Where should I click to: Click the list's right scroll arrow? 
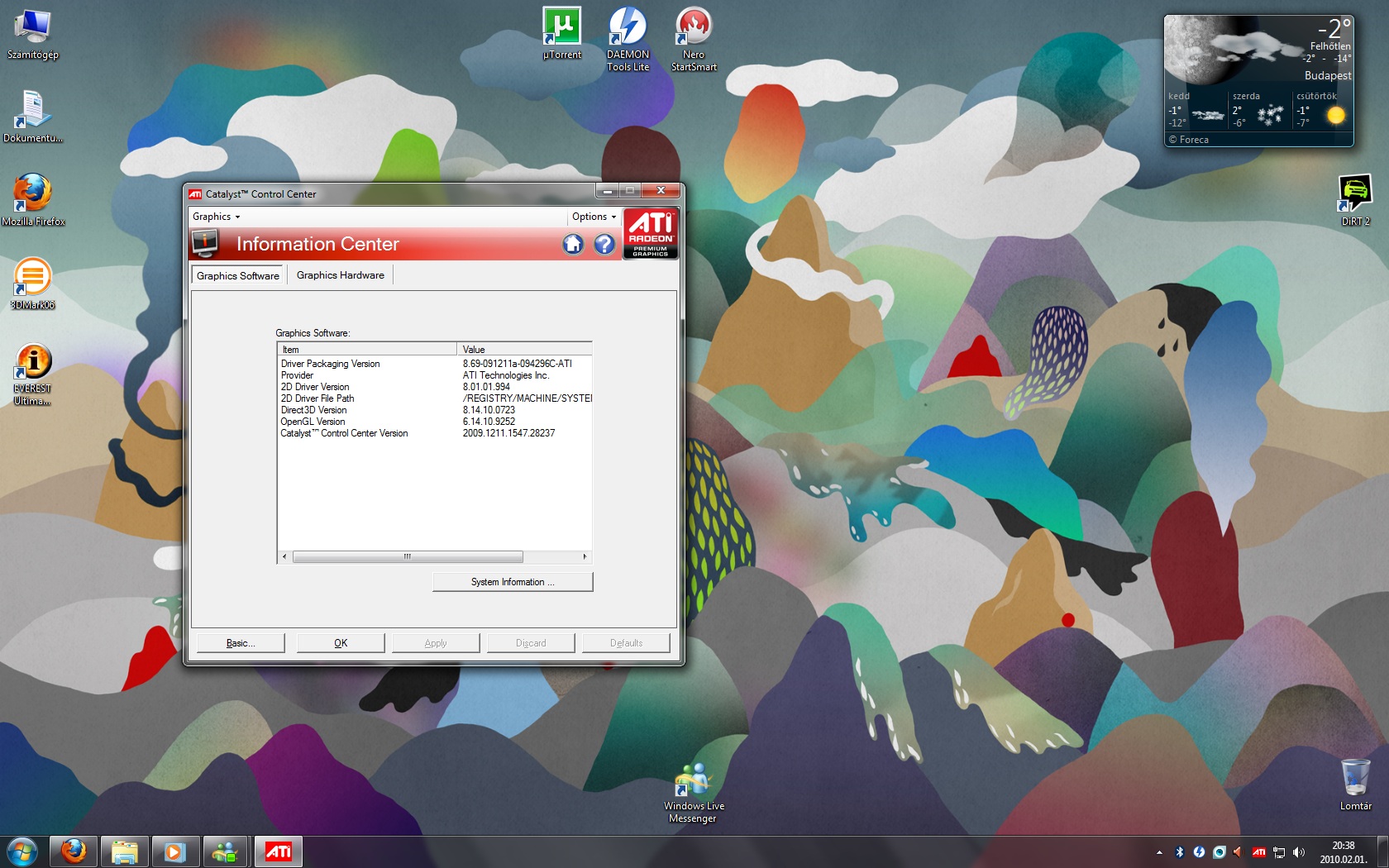point(585,556)
